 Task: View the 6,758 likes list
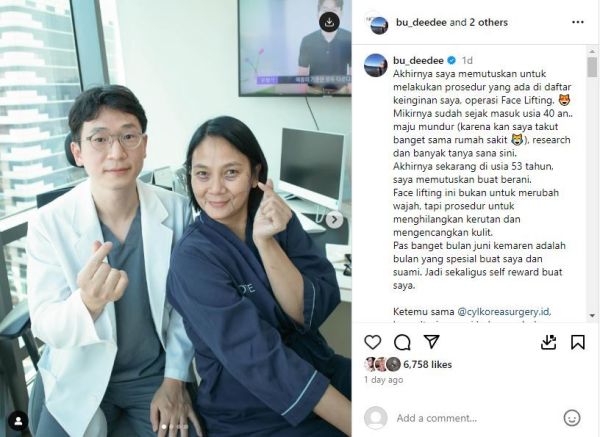tap(427, 364)
